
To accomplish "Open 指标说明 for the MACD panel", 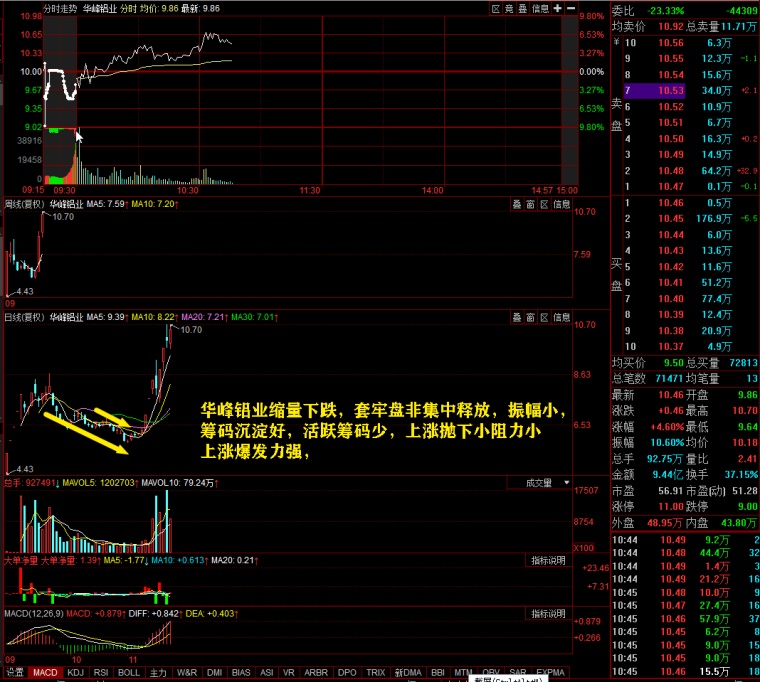I will coord(548,613).
